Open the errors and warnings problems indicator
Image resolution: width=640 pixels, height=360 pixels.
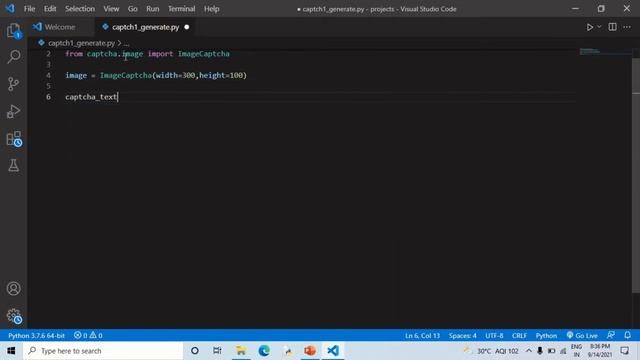(88, 336)
